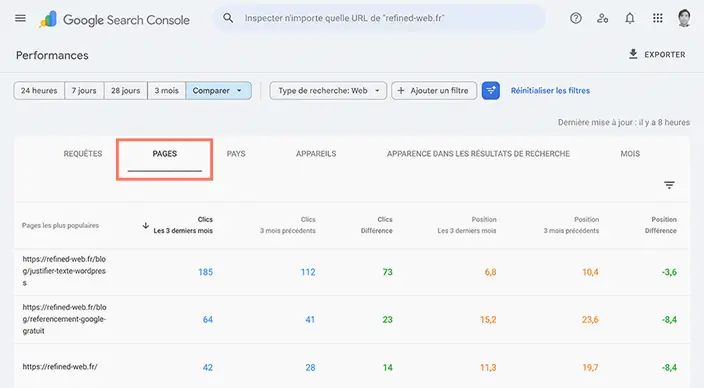Select the 3 mois date range
This screenshot has height=388, width=704.
tap(167, 90)
